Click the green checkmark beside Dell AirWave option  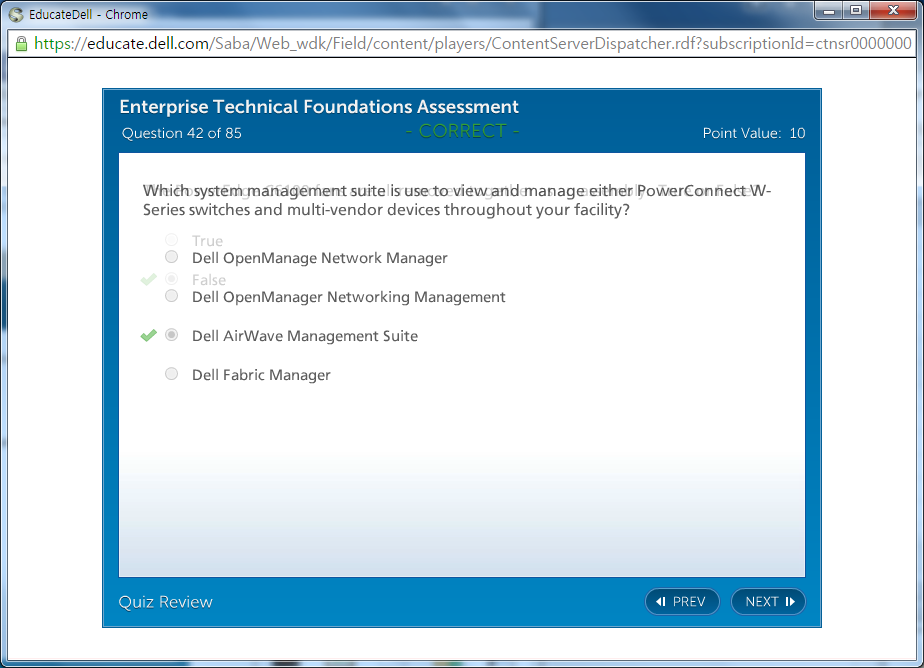tap(148, 336)
